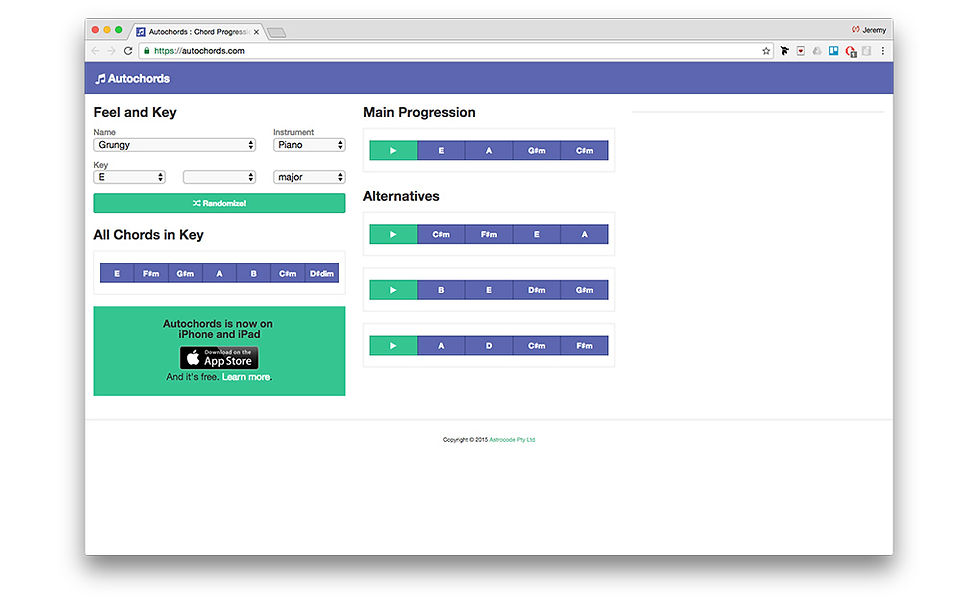Click the secure padlock icon
Image resolution: width=980 pixels, height=602 pixels.
pos(146,51)
